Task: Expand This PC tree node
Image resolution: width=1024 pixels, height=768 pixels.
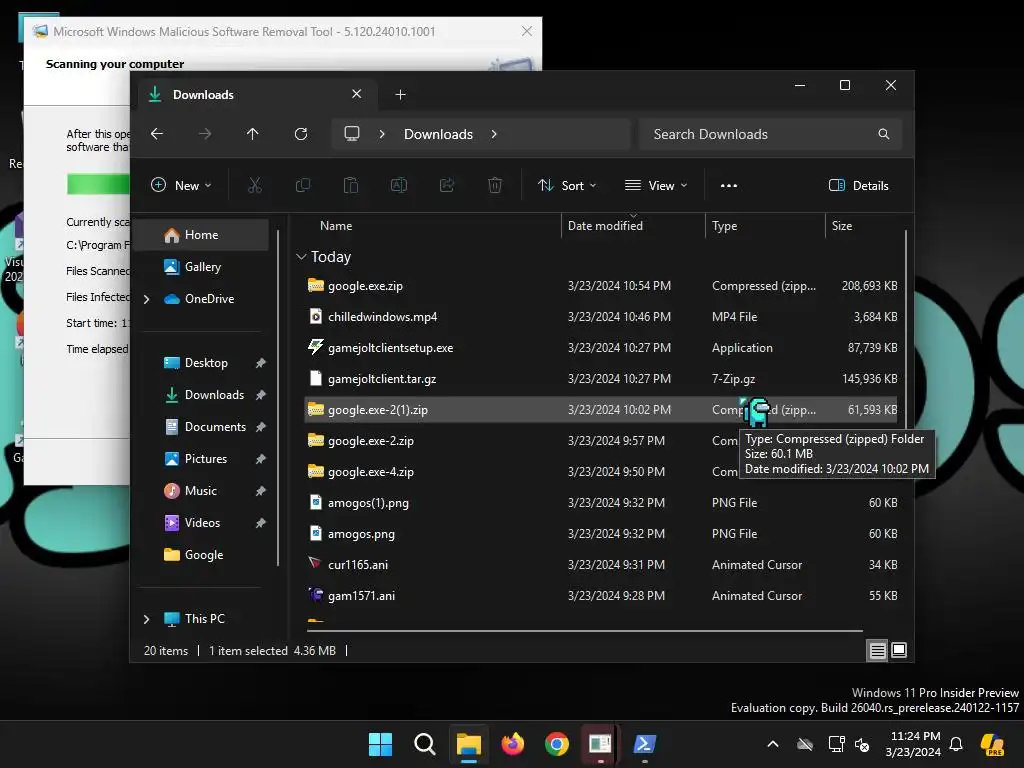Action: 146,619
